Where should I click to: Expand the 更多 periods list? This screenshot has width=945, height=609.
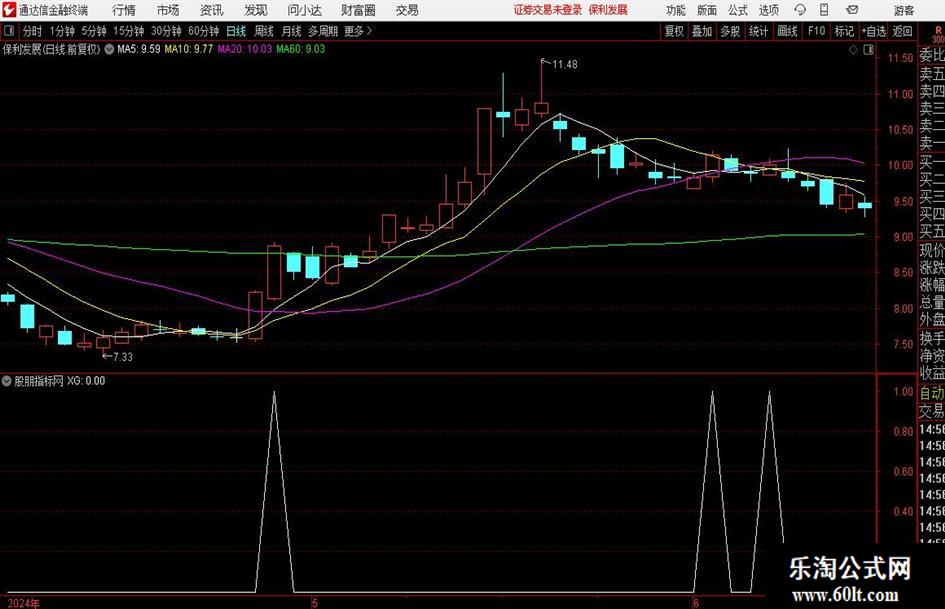pos(358,31)
